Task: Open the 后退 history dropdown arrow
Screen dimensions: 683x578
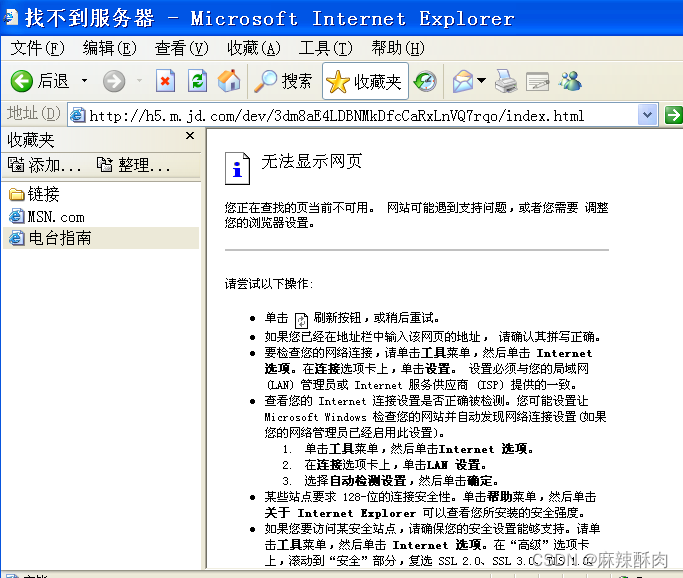Action: pyautogui.click(x=85, y=81)
